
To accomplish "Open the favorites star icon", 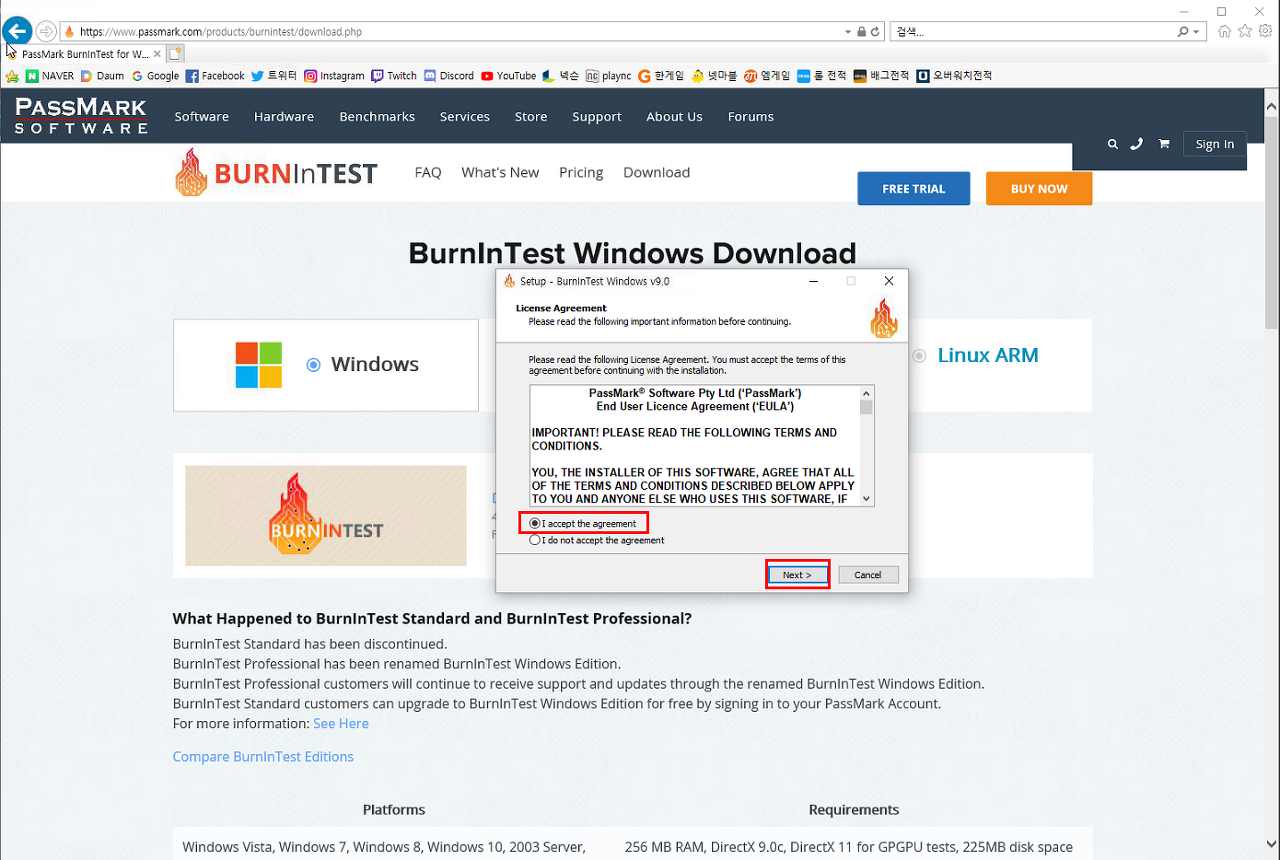I will point(1245,31).
